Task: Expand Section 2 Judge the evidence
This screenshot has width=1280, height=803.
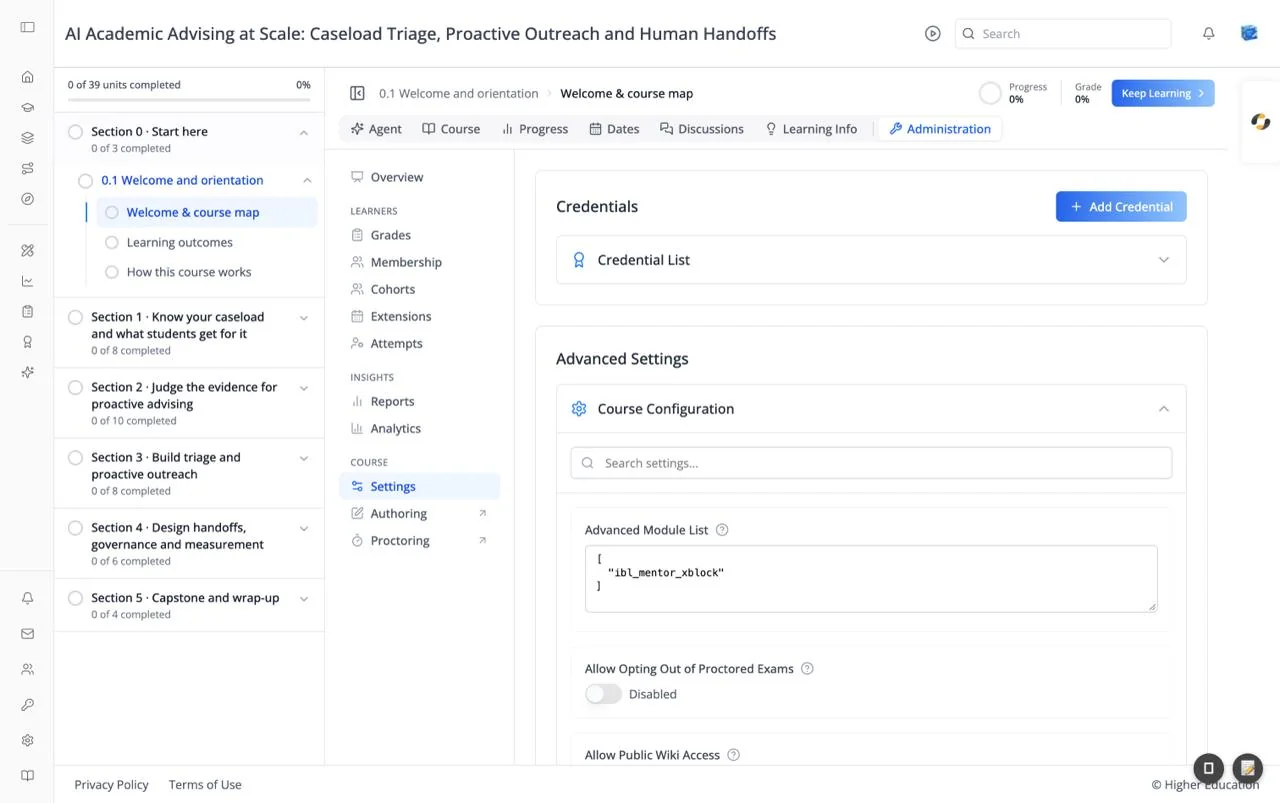Action: [304, 388]
